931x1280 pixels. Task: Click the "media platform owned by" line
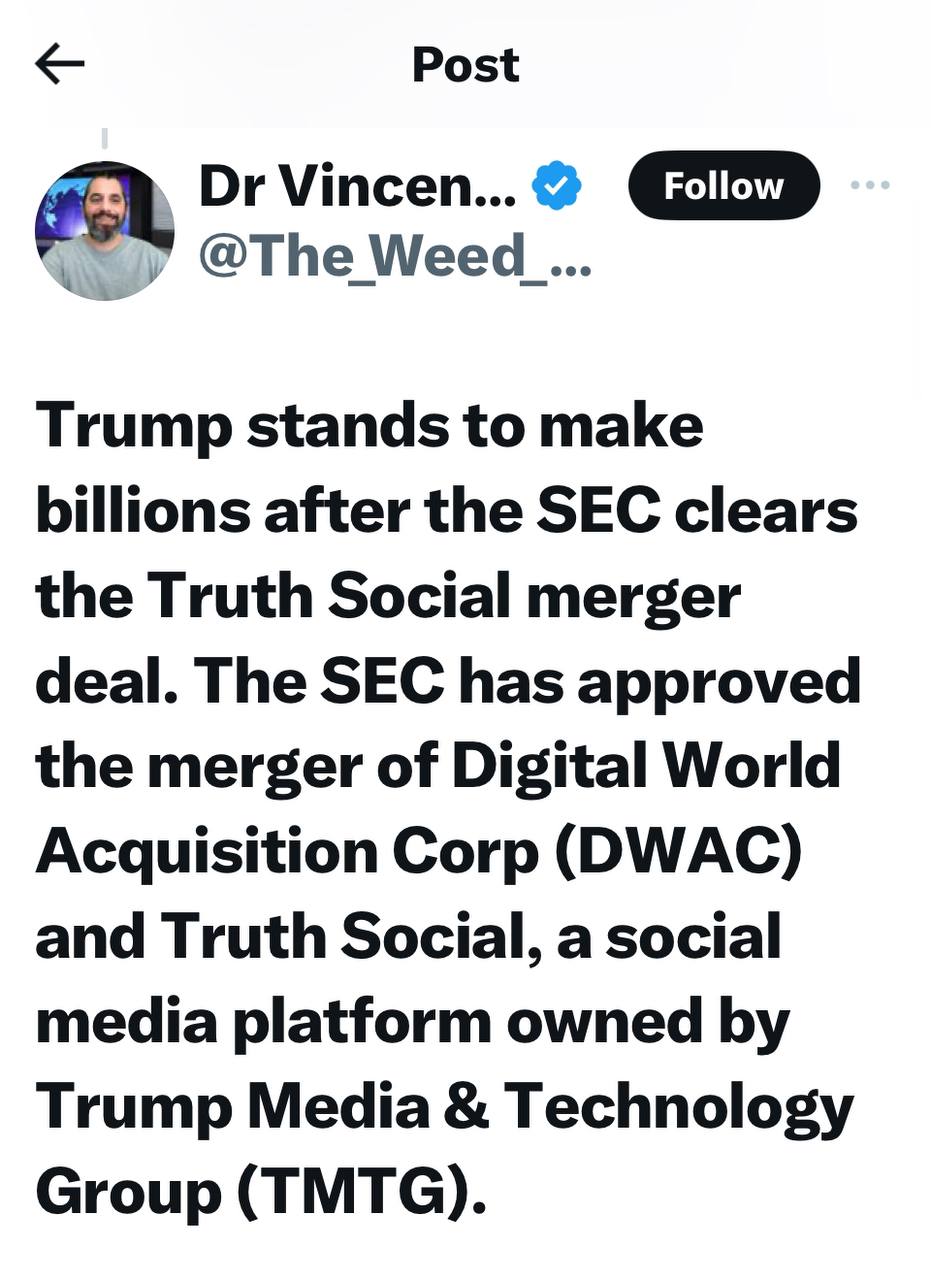(x=412, y=1021)
